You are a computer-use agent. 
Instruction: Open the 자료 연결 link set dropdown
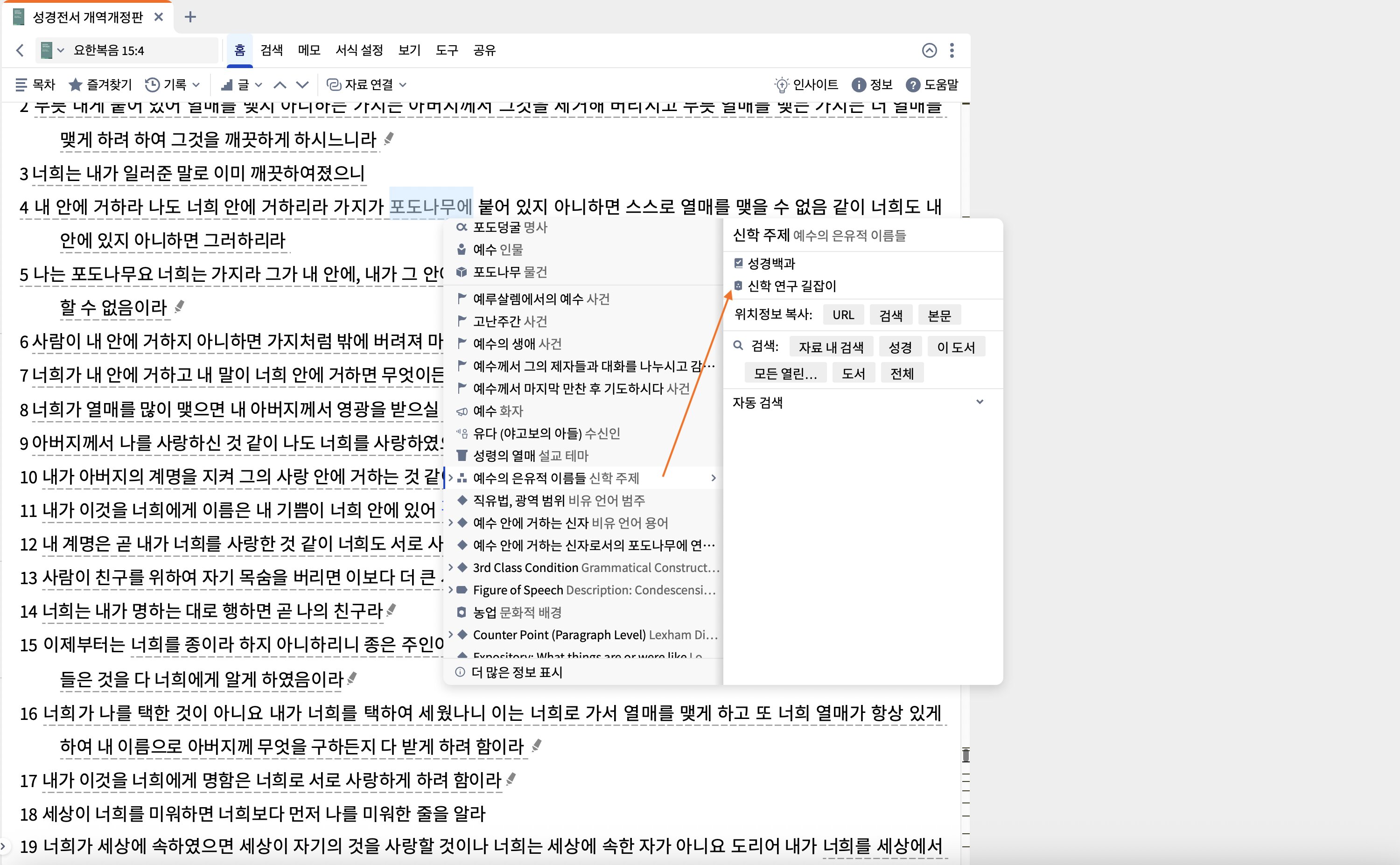click(x=367, y=84)
